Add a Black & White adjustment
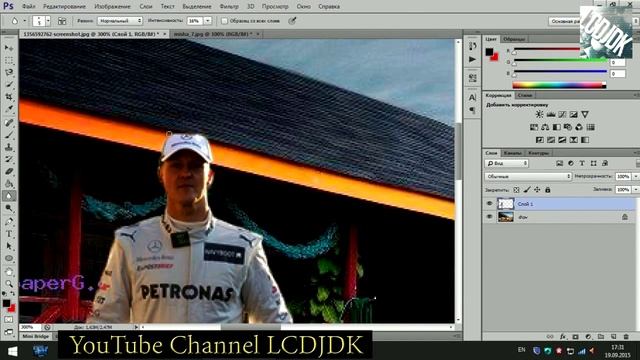The image size is (640, 360). click(x=556, y=127)
